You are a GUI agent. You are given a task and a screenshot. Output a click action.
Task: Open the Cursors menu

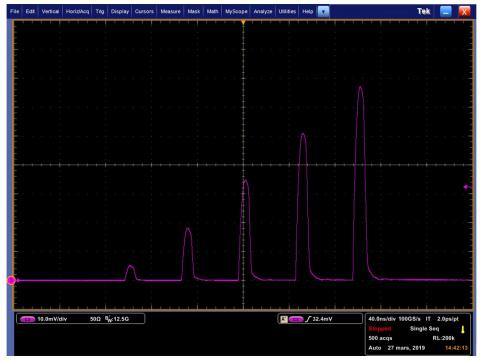tap(144, 11)
